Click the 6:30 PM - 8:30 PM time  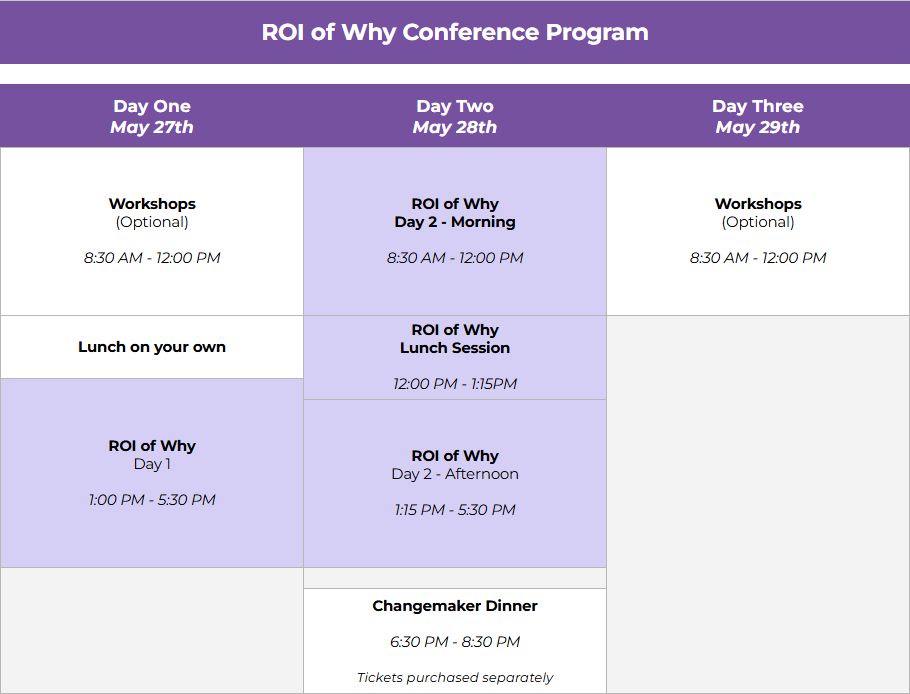point(455,642)
